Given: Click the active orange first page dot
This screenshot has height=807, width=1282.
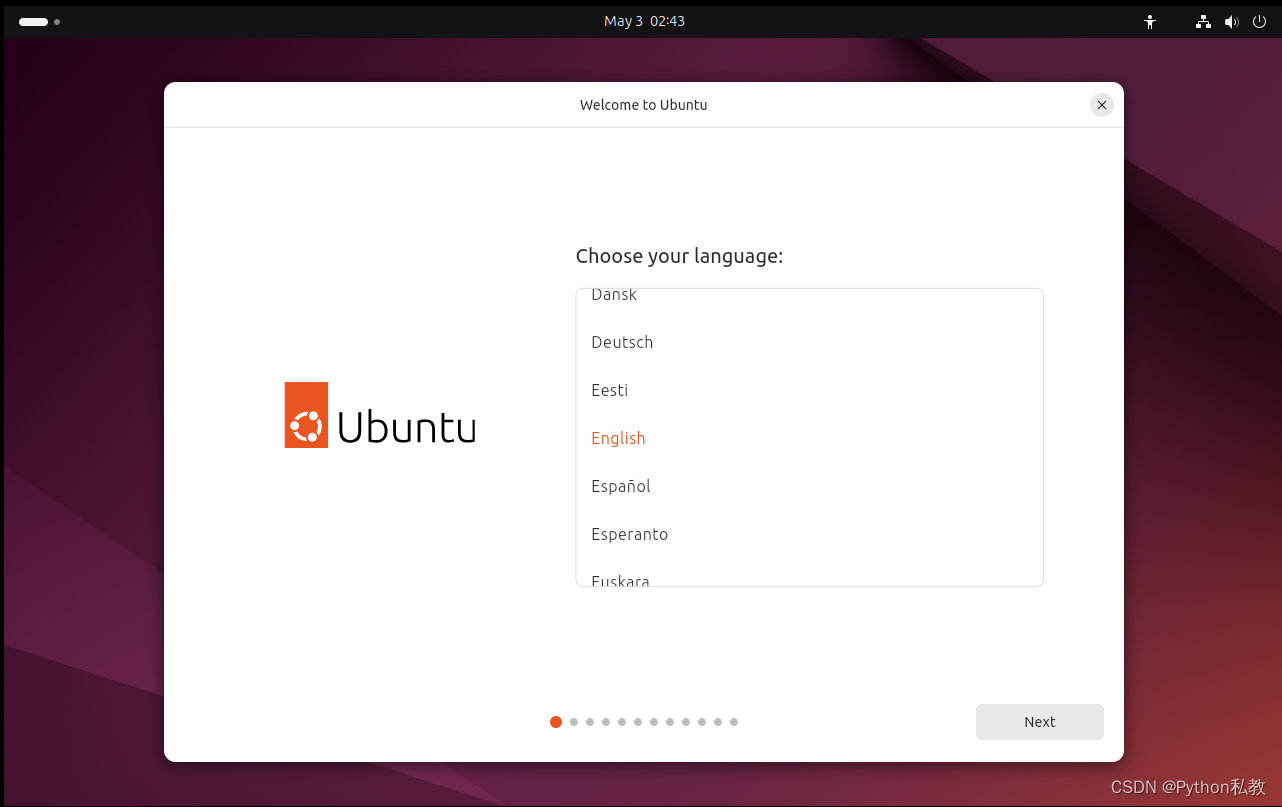Looking at the screenshot, I should [x=556, y=722].
